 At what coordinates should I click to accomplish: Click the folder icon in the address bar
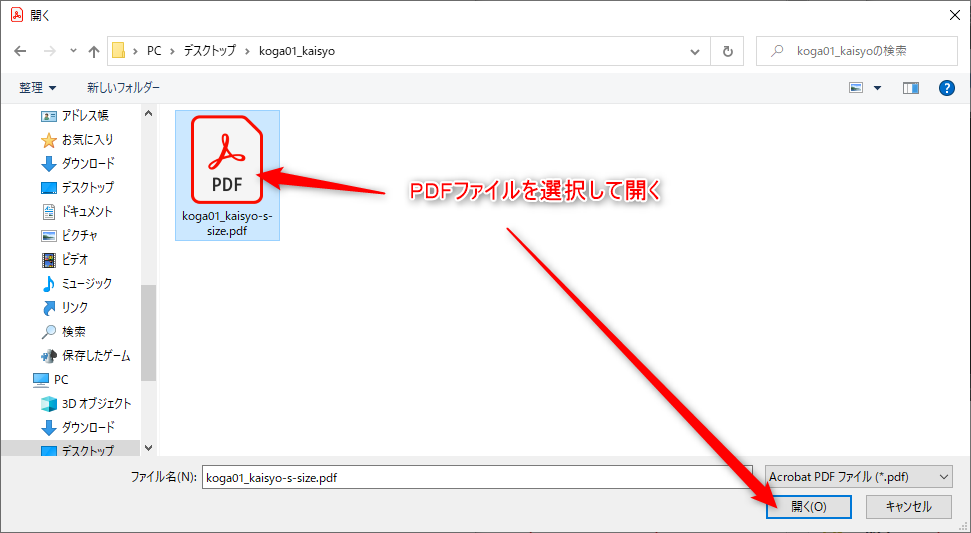point(118,51)
